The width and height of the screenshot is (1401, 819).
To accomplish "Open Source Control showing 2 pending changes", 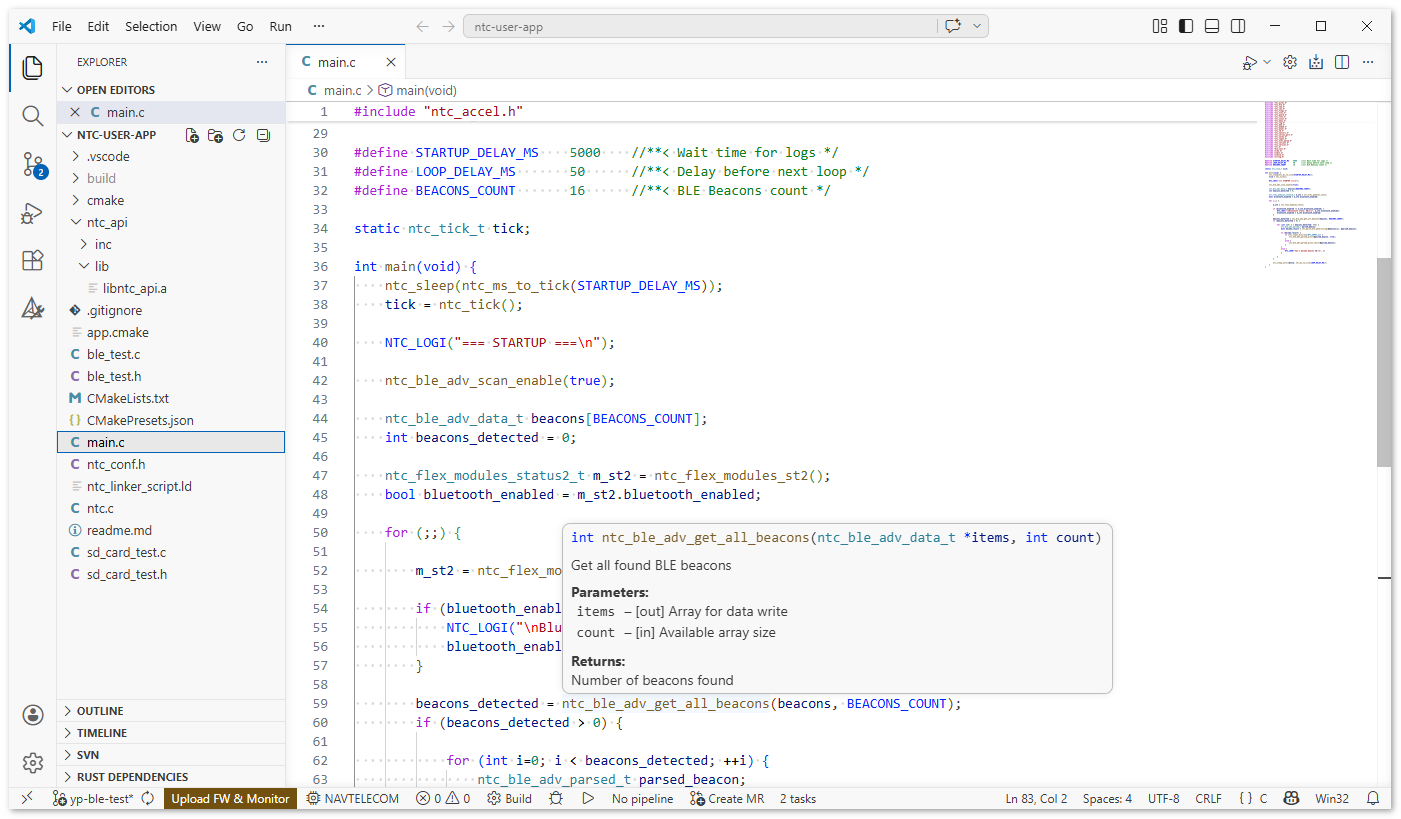I will 32,165.
